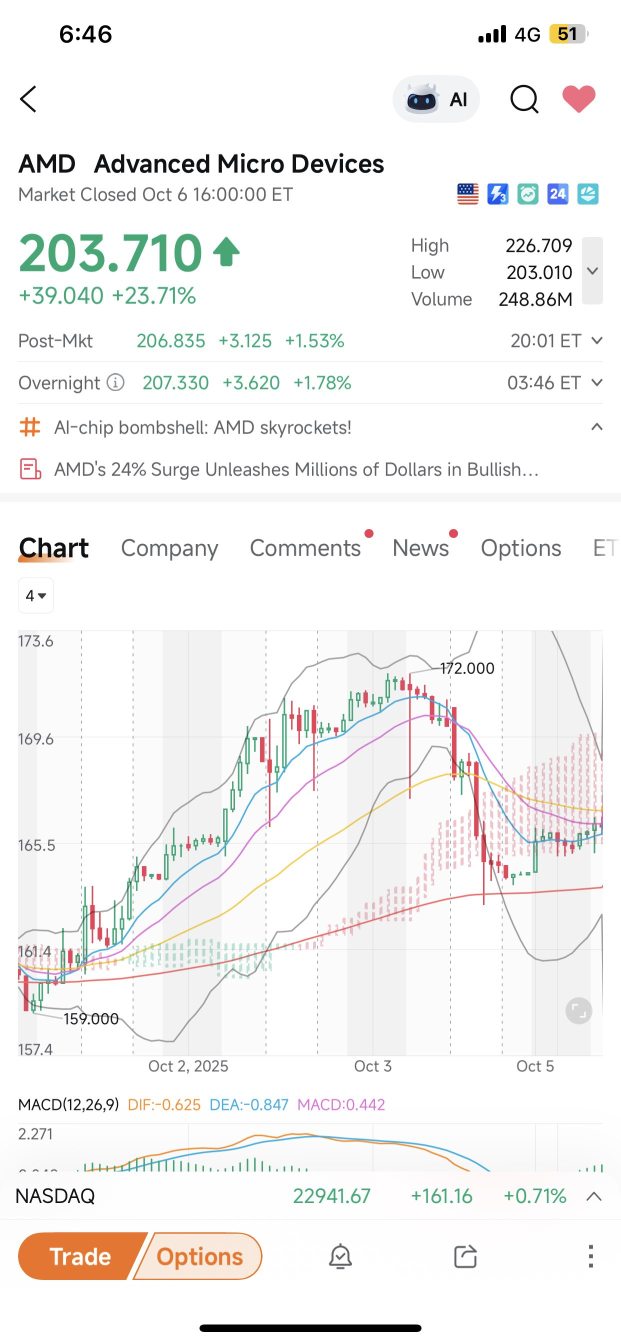
Task: Expand the High/Low/Volume stats chevron
Action: coord(592,271)
